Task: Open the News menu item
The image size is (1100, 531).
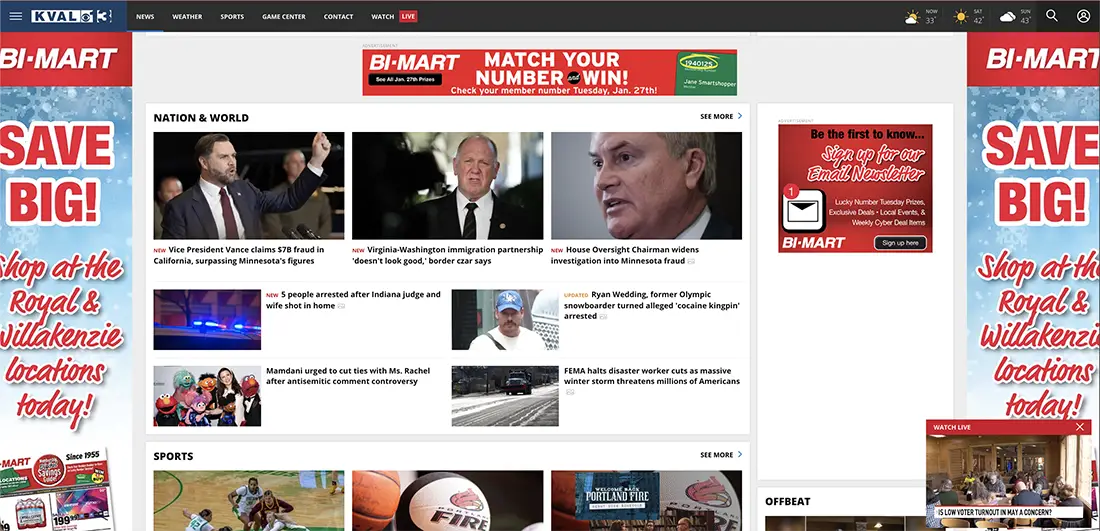Action: [145, 16]
